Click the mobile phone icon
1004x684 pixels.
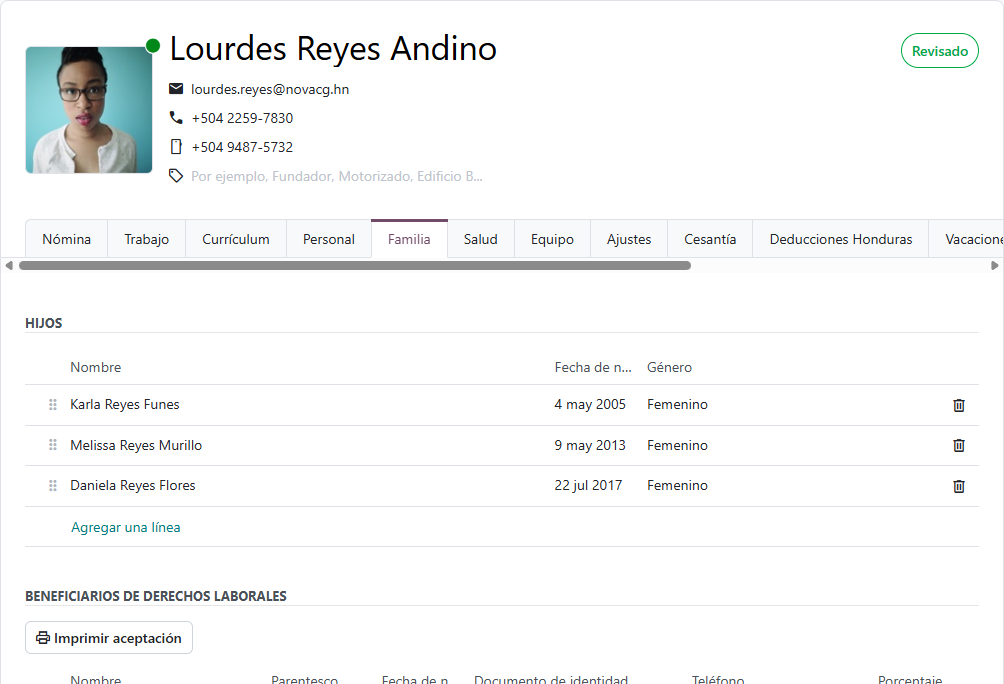[x=176, y=147]
